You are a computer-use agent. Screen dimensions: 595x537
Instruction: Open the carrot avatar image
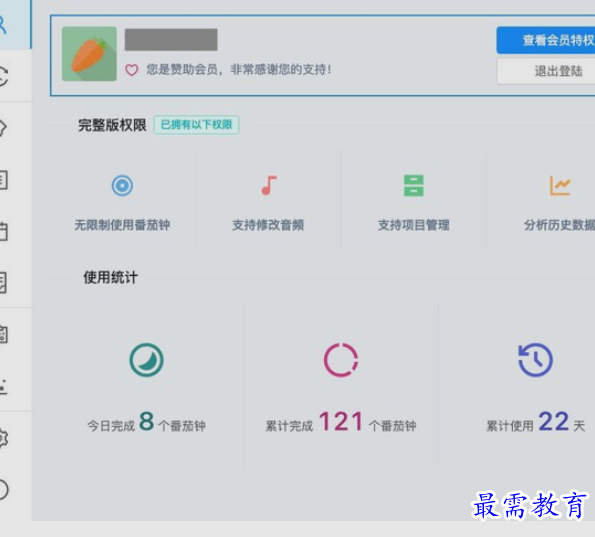[x=89, y=54]
